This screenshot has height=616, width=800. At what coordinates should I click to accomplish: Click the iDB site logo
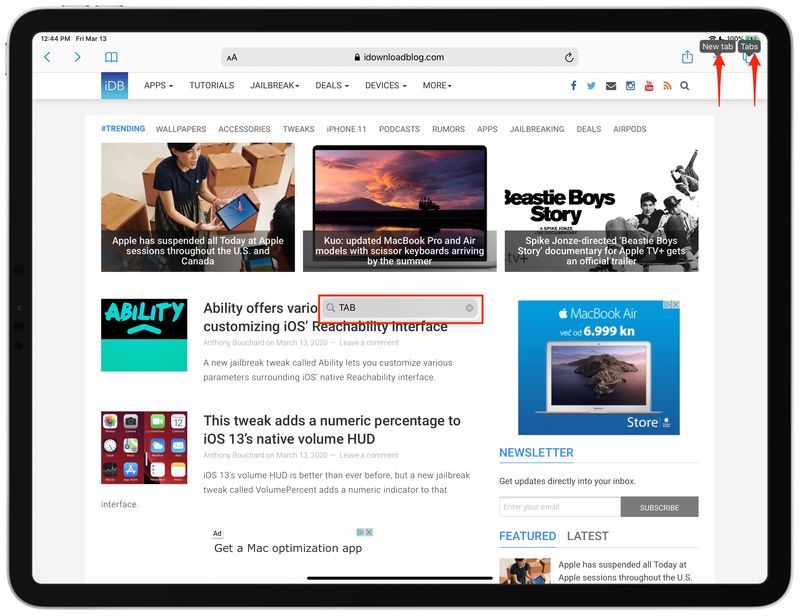[x=114, y=85]
